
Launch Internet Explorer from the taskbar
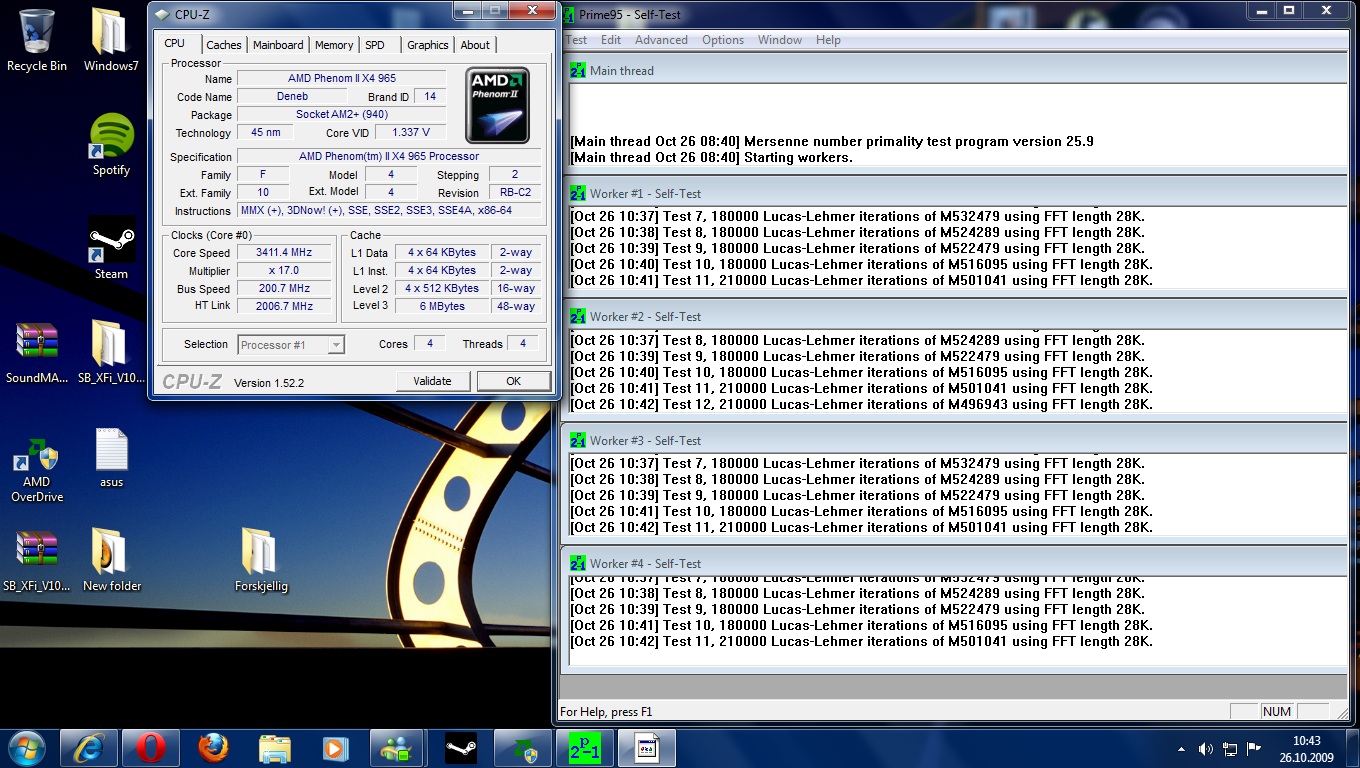tap(89, 748)
